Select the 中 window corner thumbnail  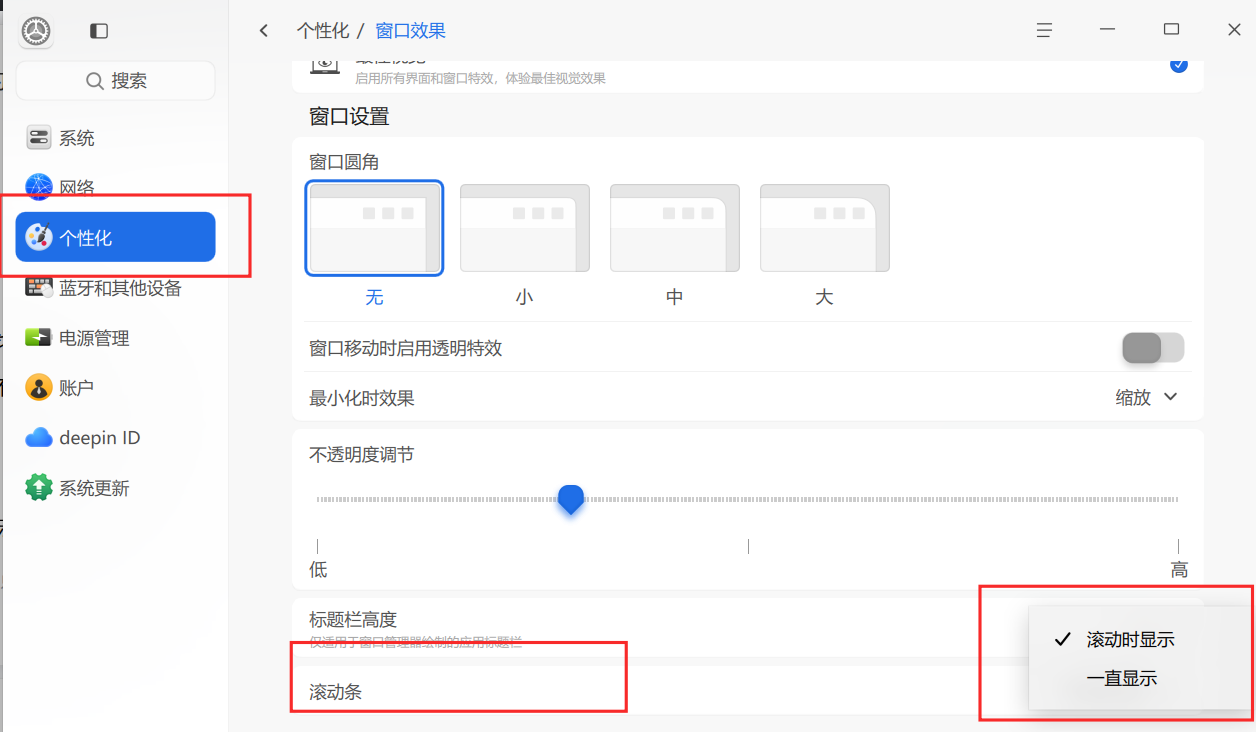[674, 228]
